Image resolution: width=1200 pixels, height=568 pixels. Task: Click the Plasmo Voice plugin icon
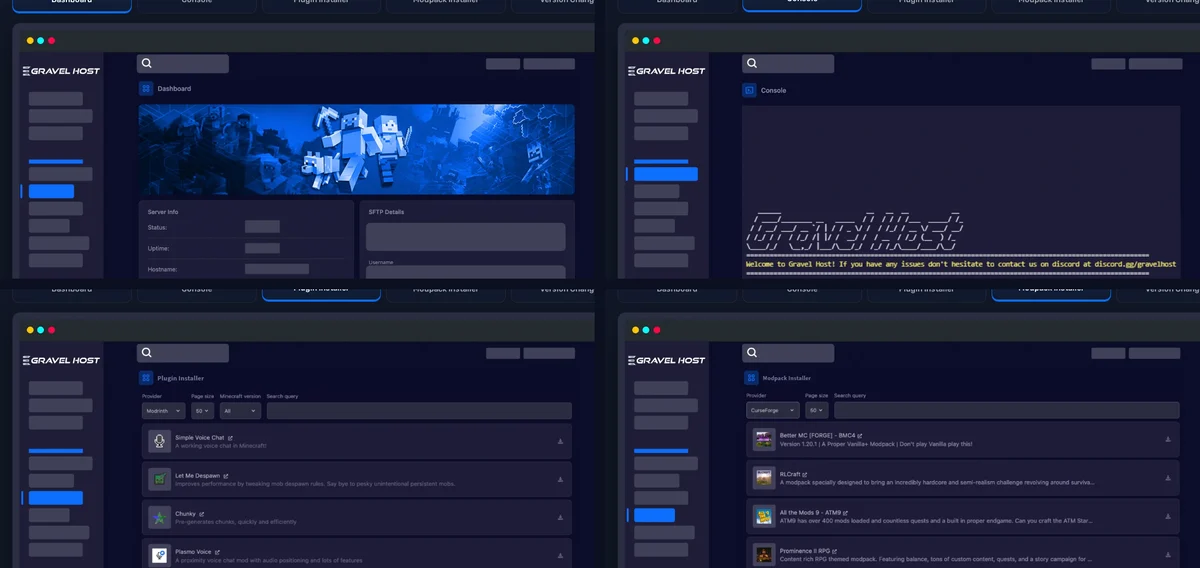pos(158,555)
